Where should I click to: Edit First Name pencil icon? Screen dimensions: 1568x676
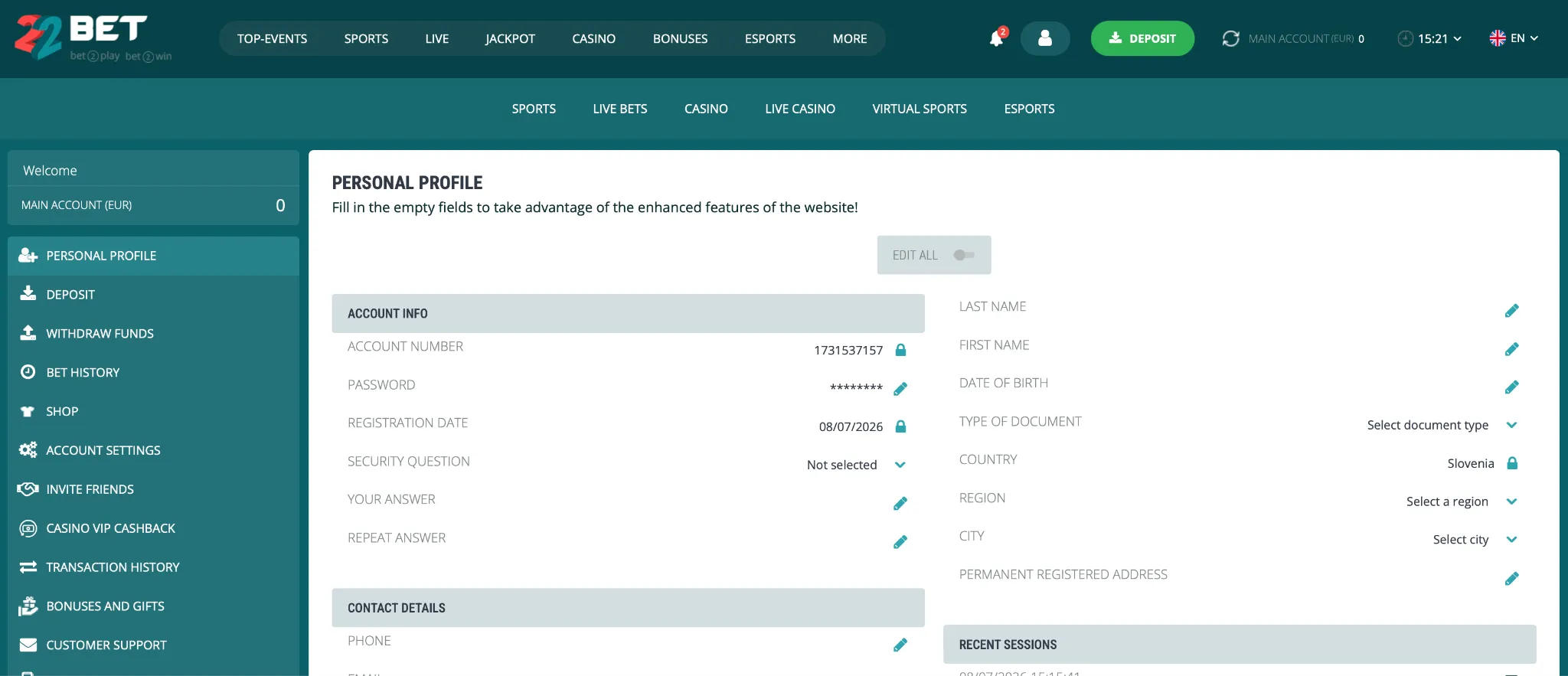click(1511, 349)
